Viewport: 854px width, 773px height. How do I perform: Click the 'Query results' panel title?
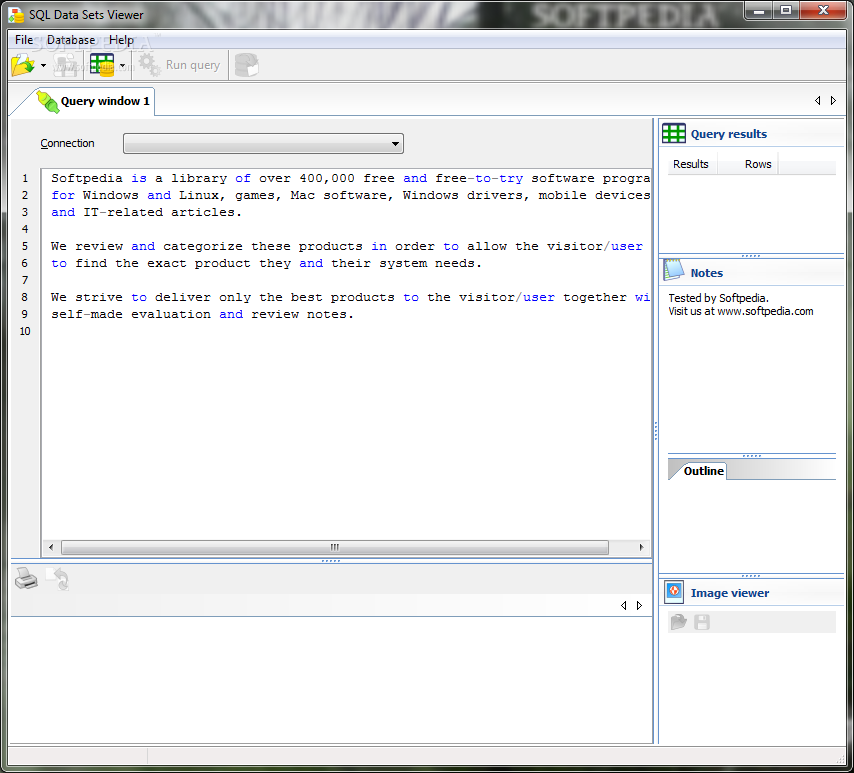pos(728,134)
